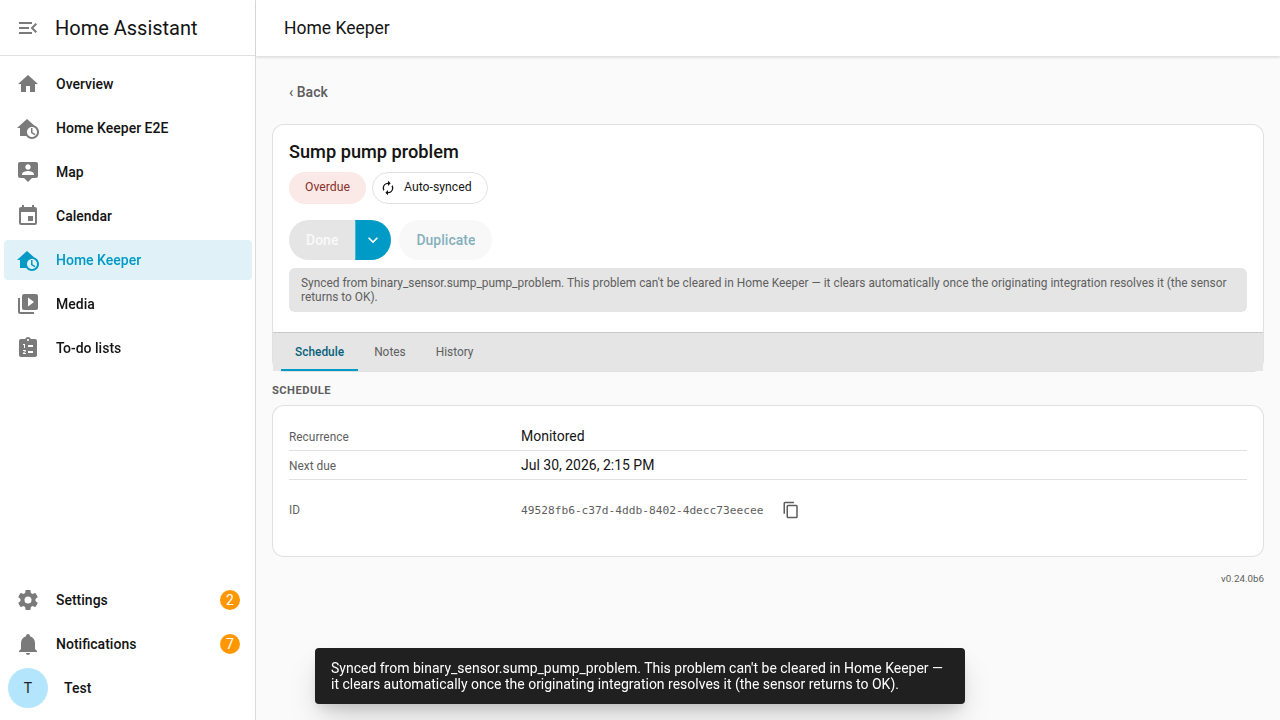Image resolution: width=1280 pixels, height=720 pixels.
Task: Open the Home Keeper E2E panel
Action: tap(128, 128)
